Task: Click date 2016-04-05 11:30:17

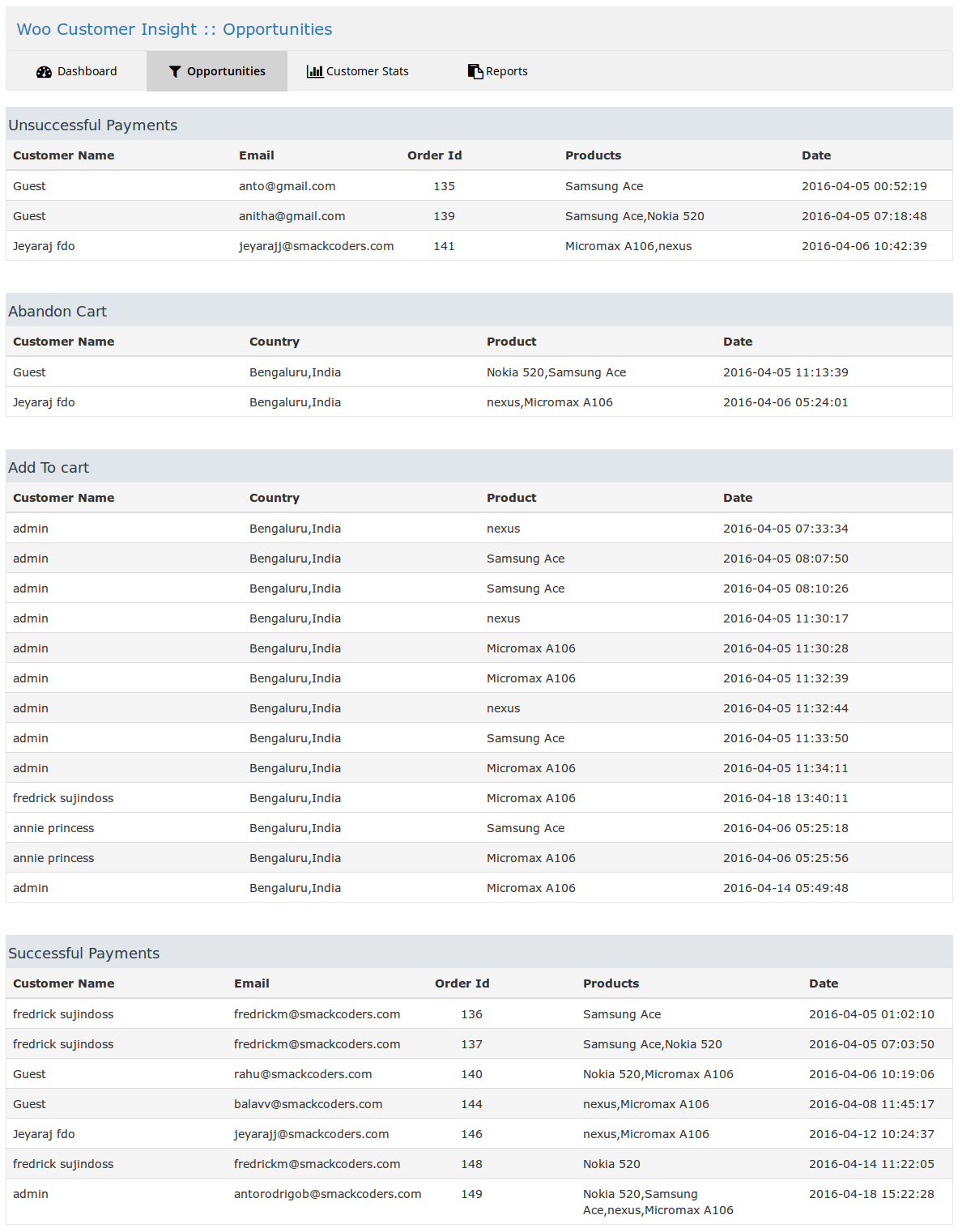Action: coord(786,618)
